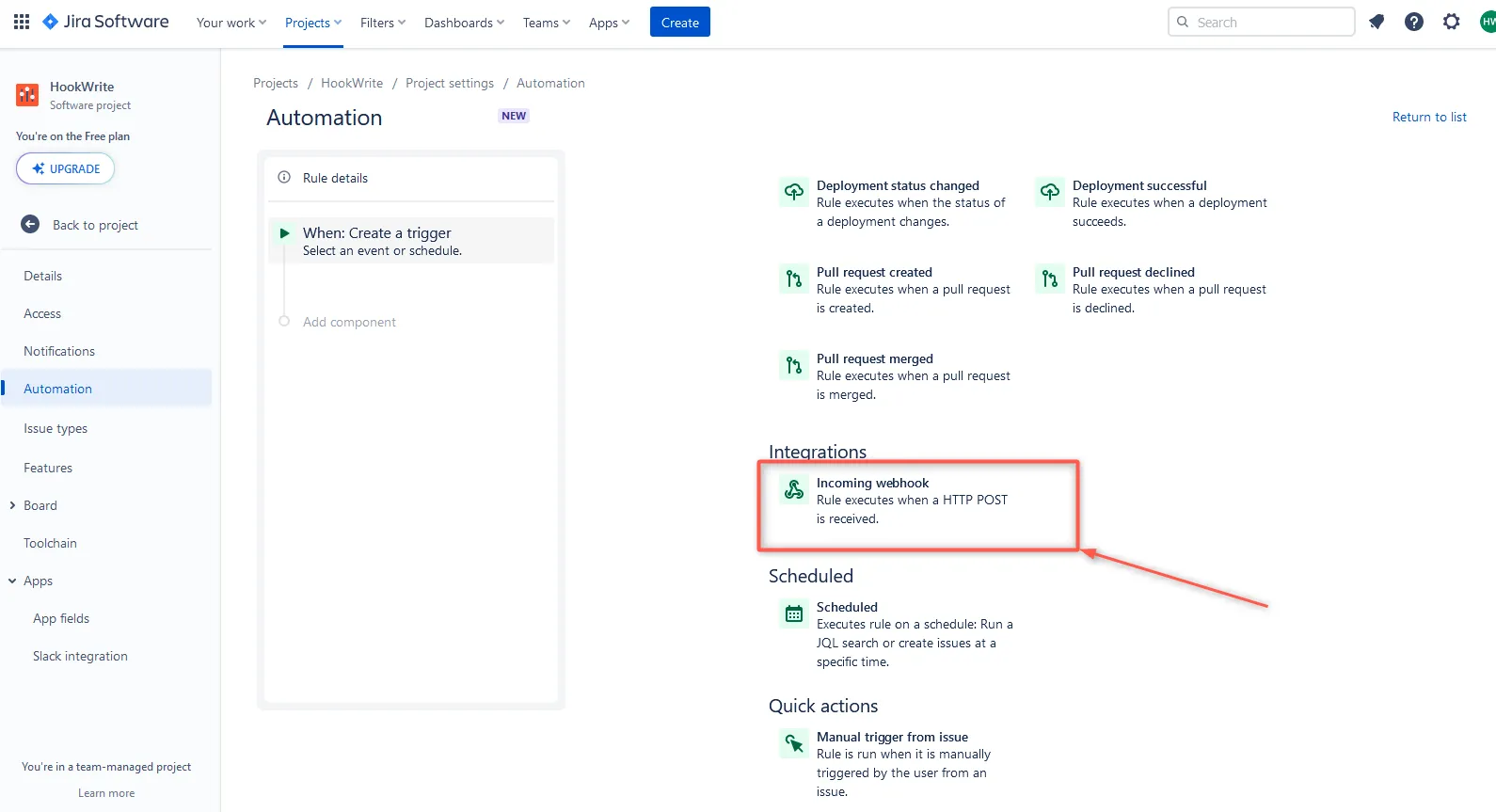Click the back arrow icon beside Back to project

pos(30,224)
